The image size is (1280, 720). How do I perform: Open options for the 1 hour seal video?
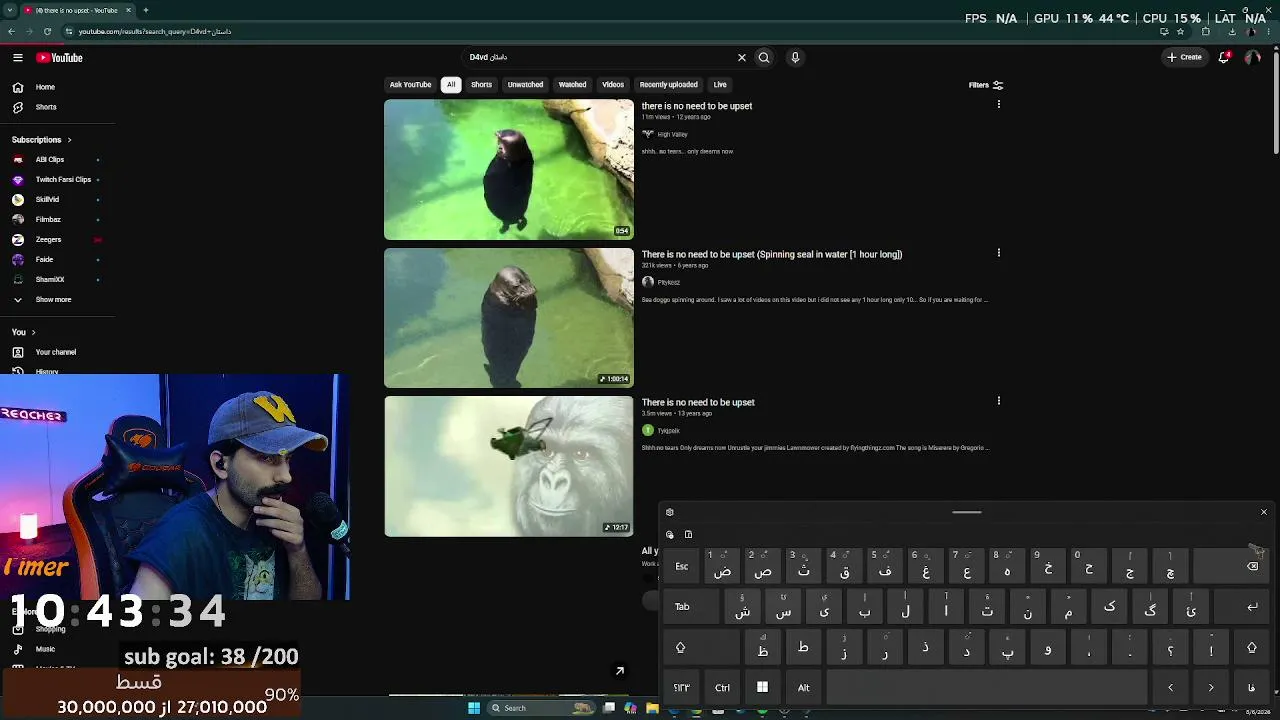coord(998,253)
